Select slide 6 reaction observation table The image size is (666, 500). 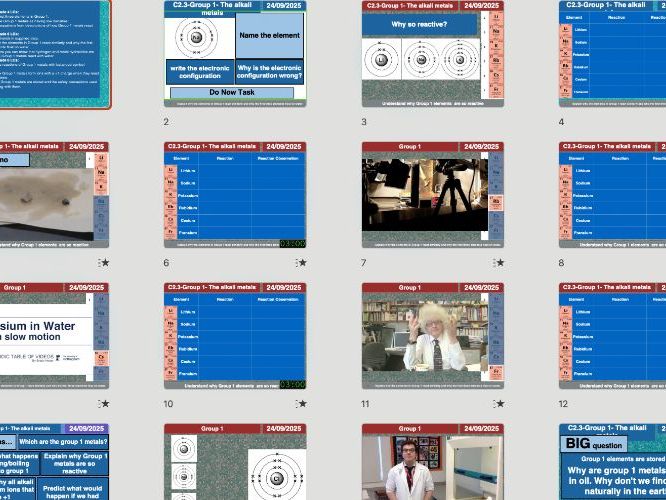[x=235, y=194]
